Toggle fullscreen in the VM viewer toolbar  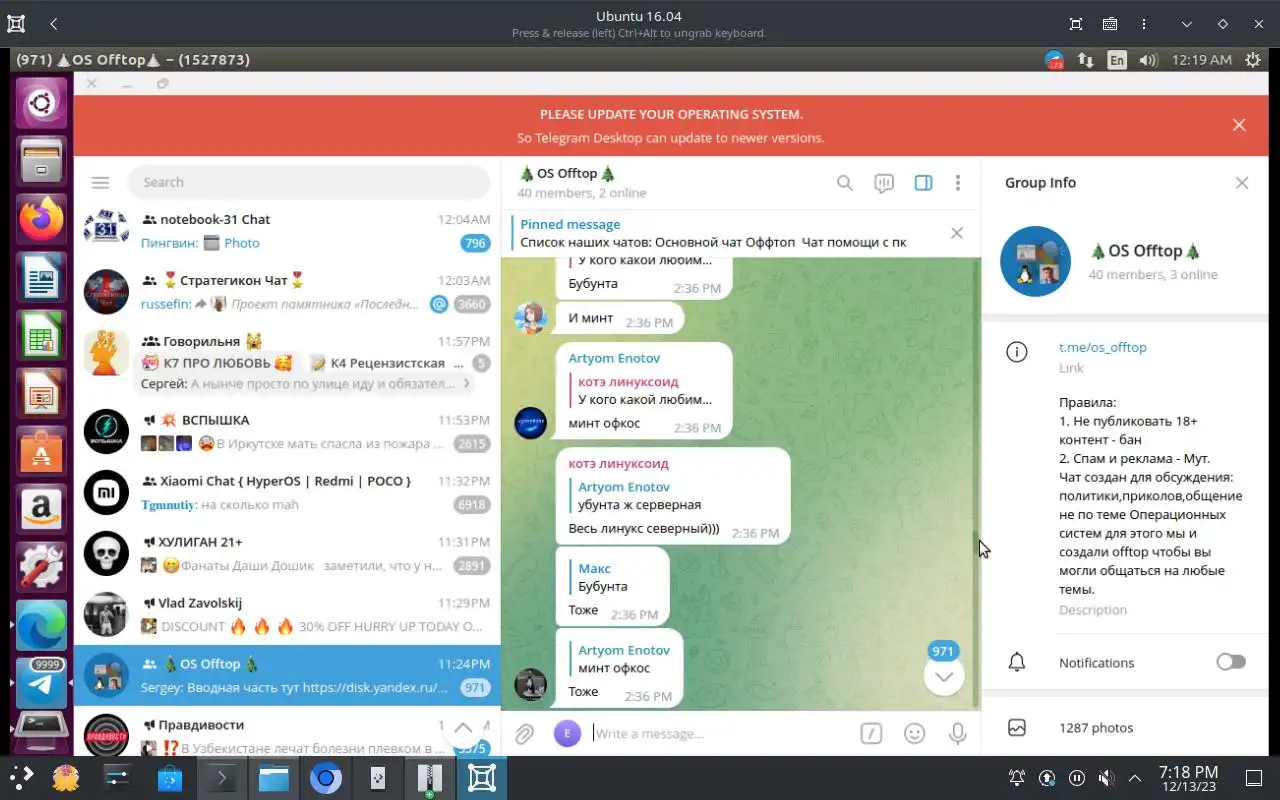click(x=1076, y=24)
